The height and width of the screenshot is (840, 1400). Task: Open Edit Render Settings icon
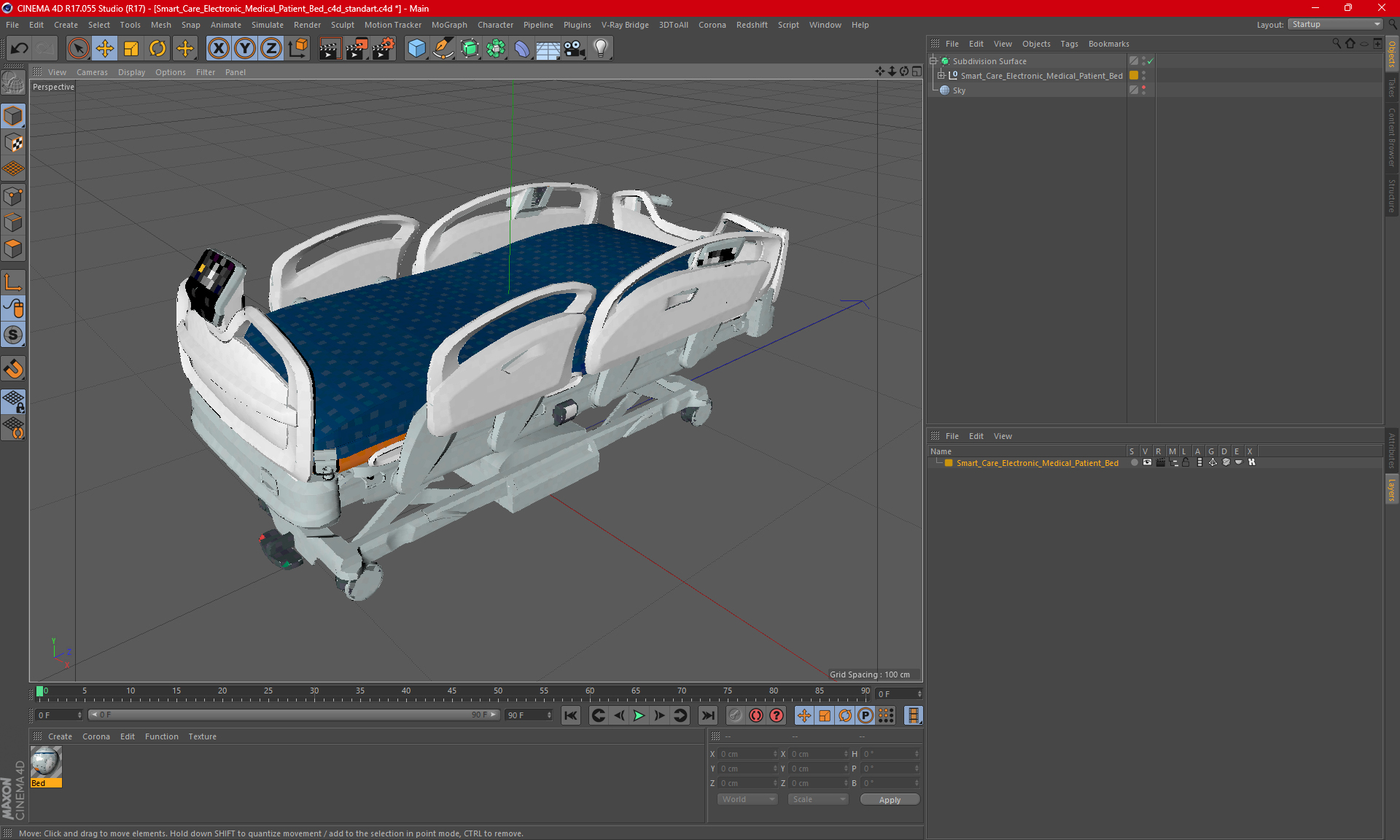coord(383,48)
